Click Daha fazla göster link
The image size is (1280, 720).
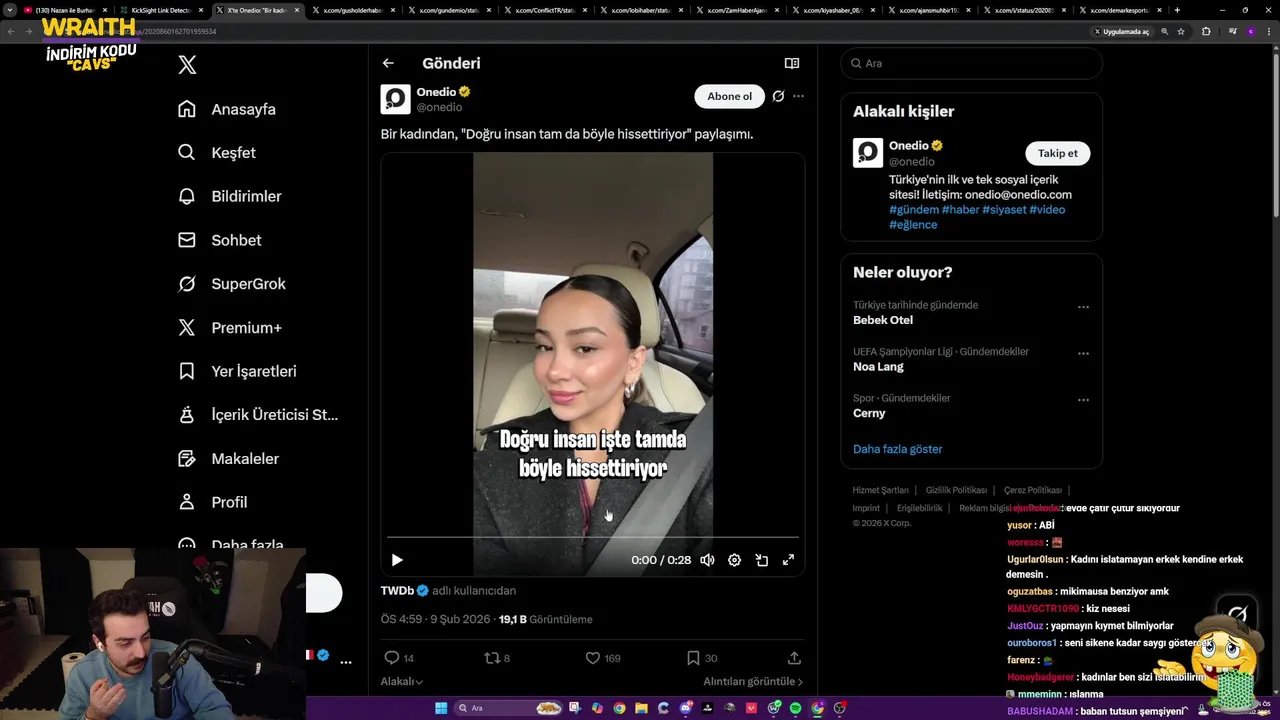[x=897, y=449]
